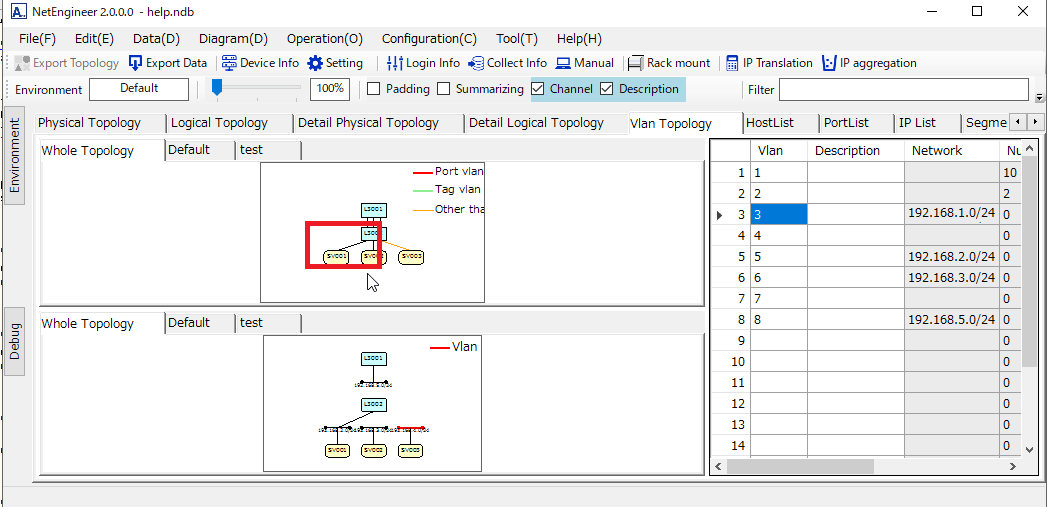
Task: Click the Collect Info icon
Action: (x=476, y=63)
